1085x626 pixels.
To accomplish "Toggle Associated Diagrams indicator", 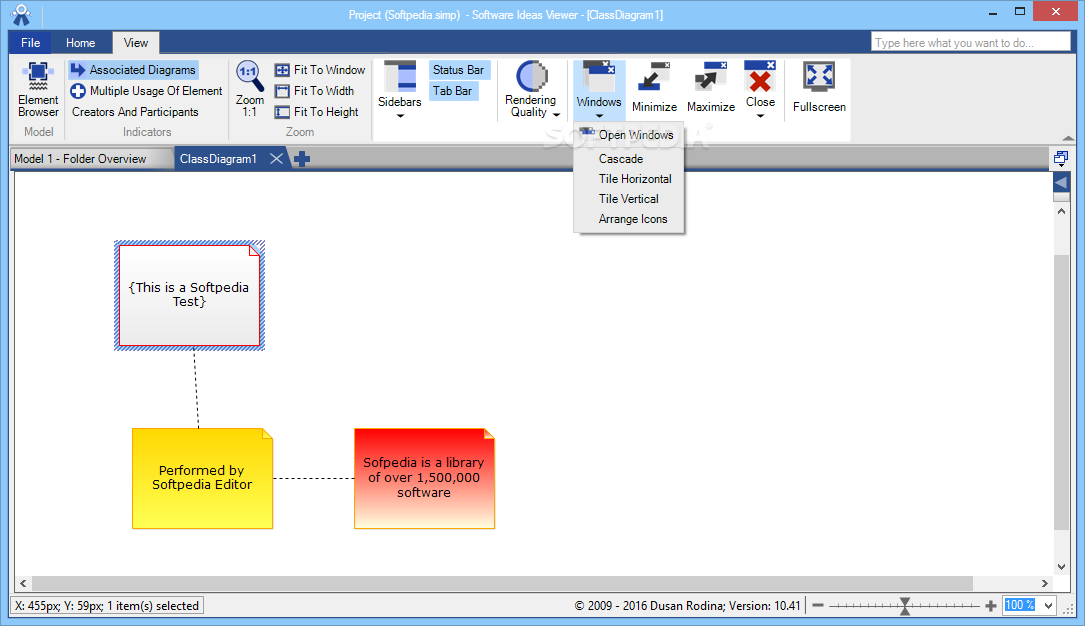I will 134,70.
